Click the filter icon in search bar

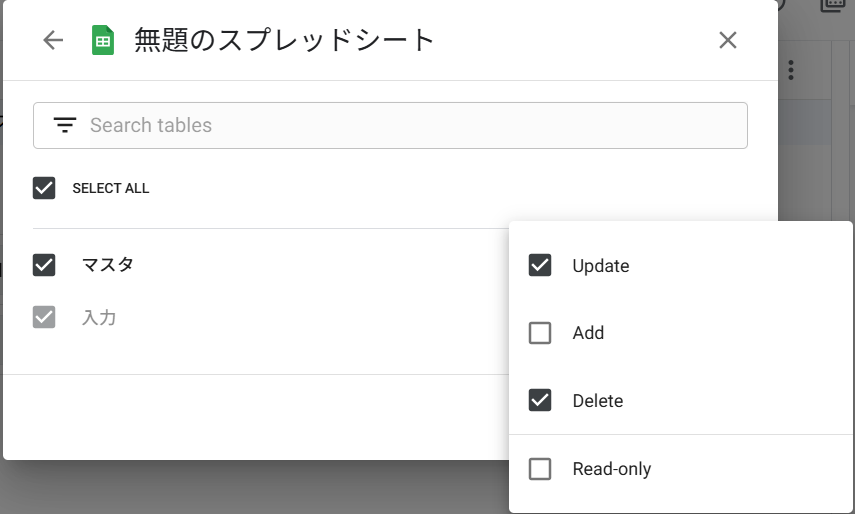coord(65,125)
